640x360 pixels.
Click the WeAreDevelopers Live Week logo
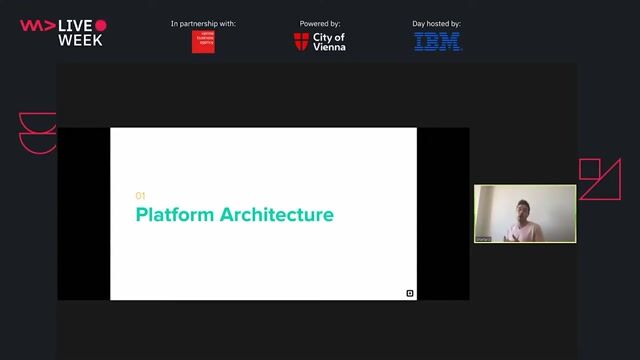click(63, 32)
